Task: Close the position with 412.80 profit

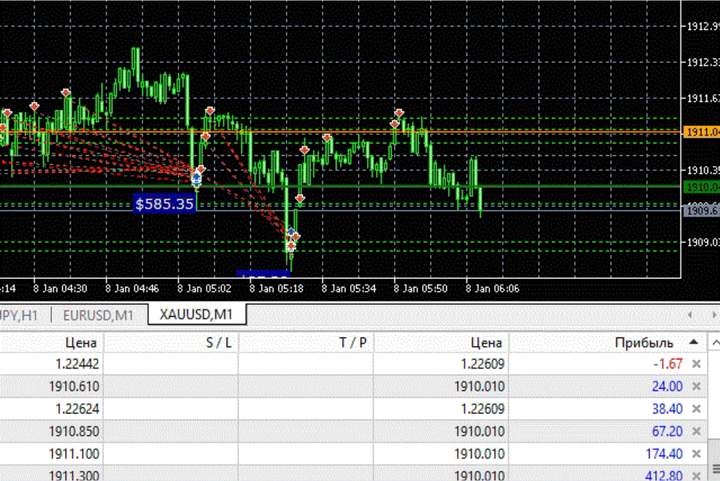Action: tap(696, 475)
